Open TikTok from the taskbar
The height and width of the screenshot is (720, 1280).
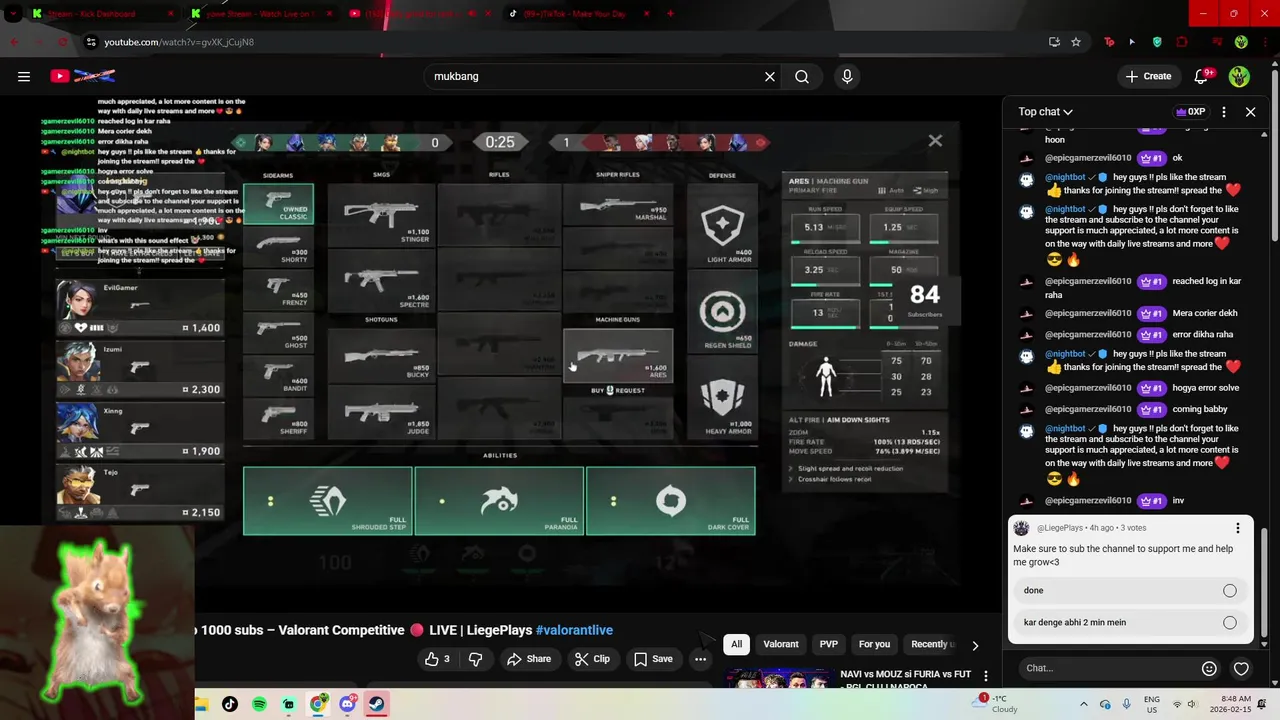[230, 704]
